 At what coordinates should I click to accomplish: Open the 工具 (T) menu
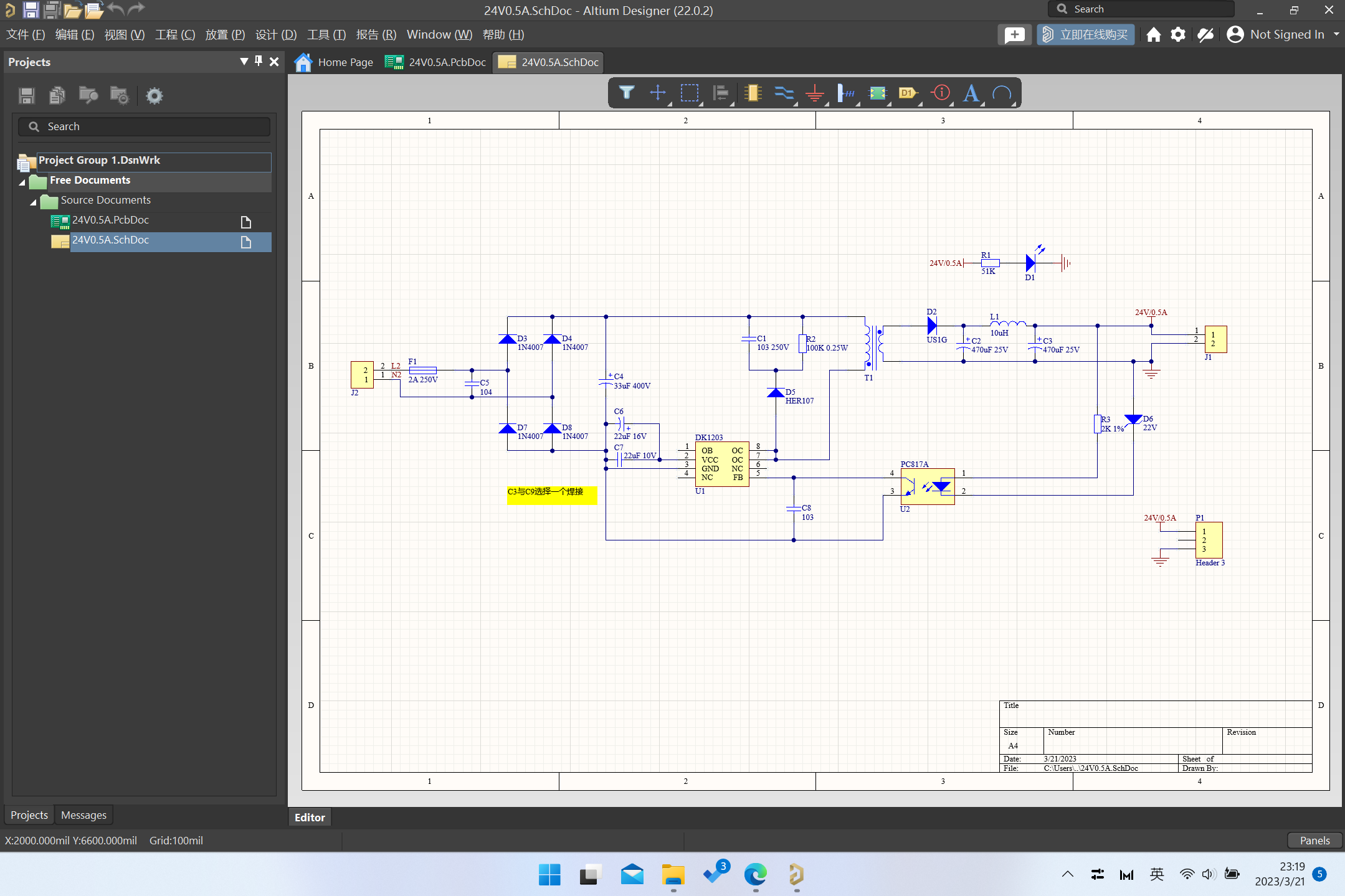click(x=326, y=35)
